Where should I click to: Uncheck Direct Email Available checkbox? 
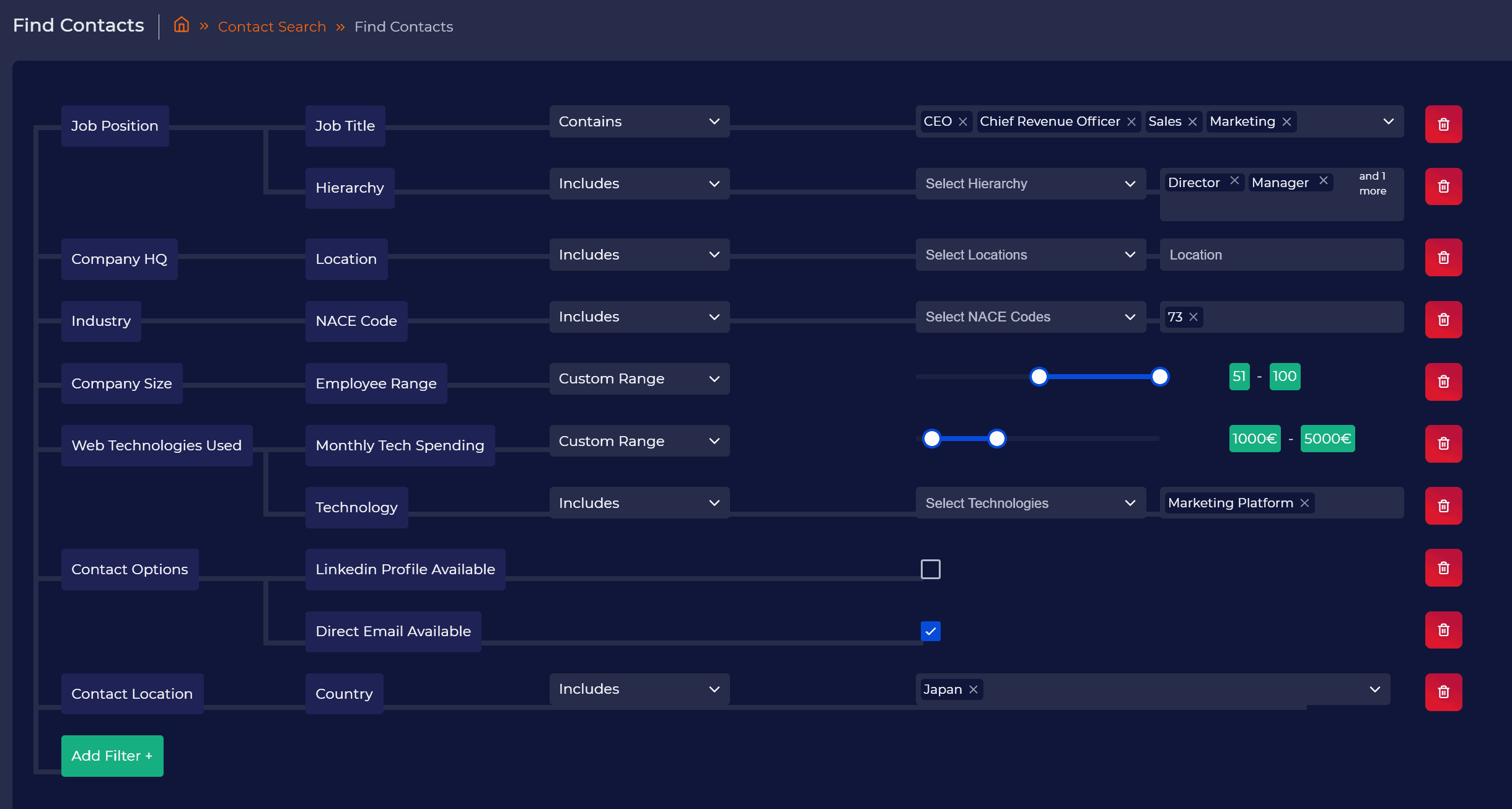pos(930,631)
